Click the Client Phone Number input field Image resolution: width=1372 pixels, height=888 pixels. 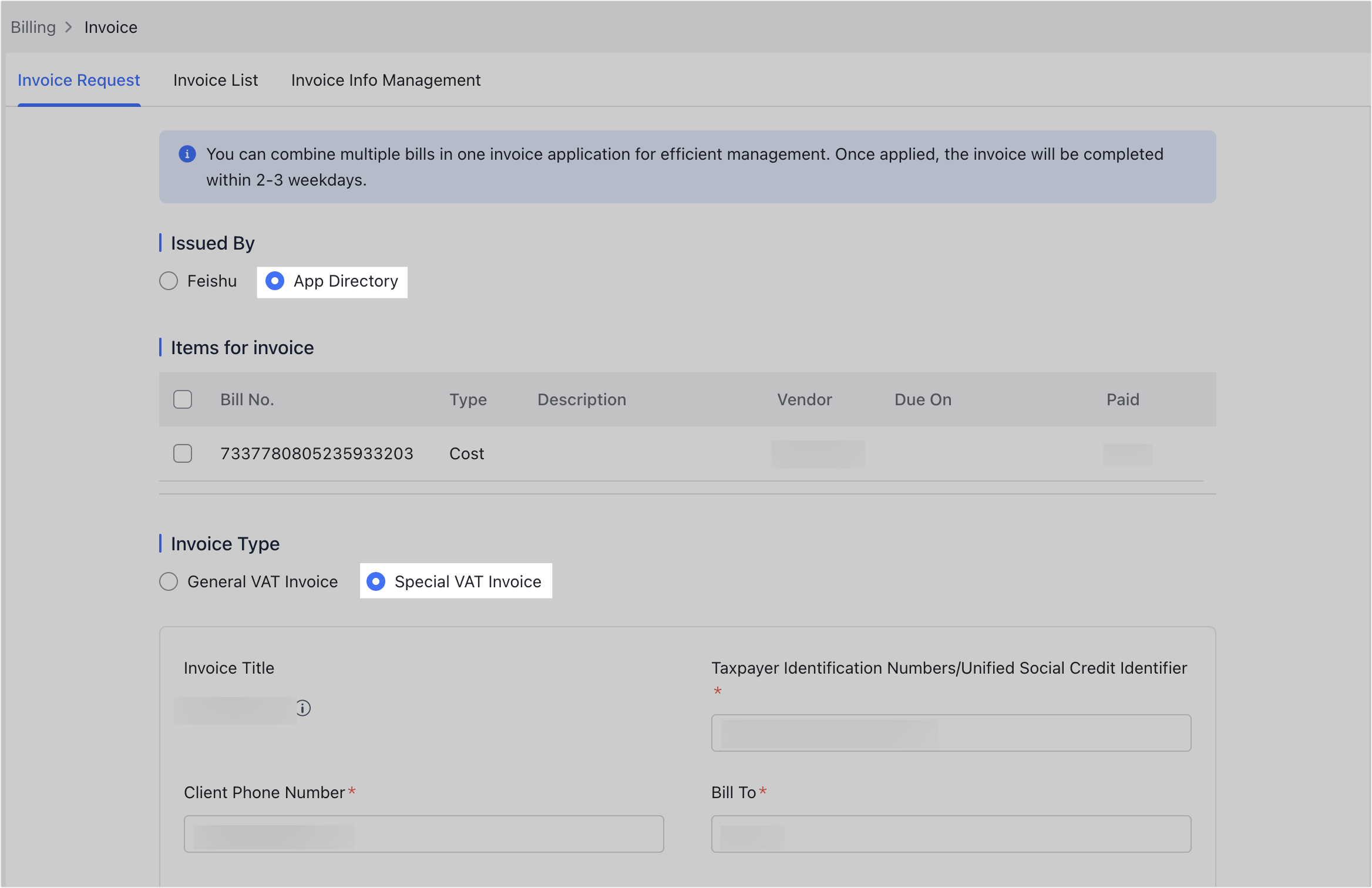tap(423, 833)
